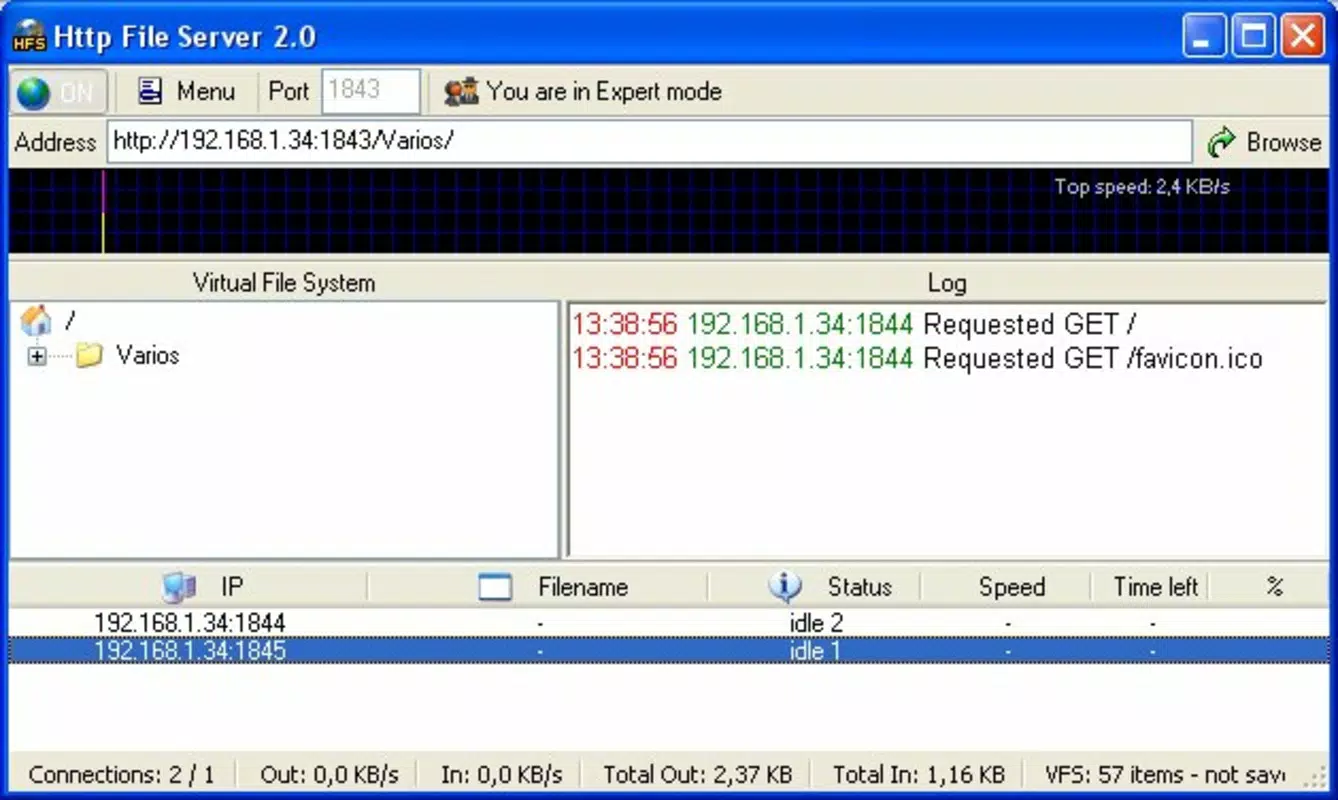1338x800 pixels.
Task: Click the VFS: 57 items status entry
Action: pos(1165,774)
